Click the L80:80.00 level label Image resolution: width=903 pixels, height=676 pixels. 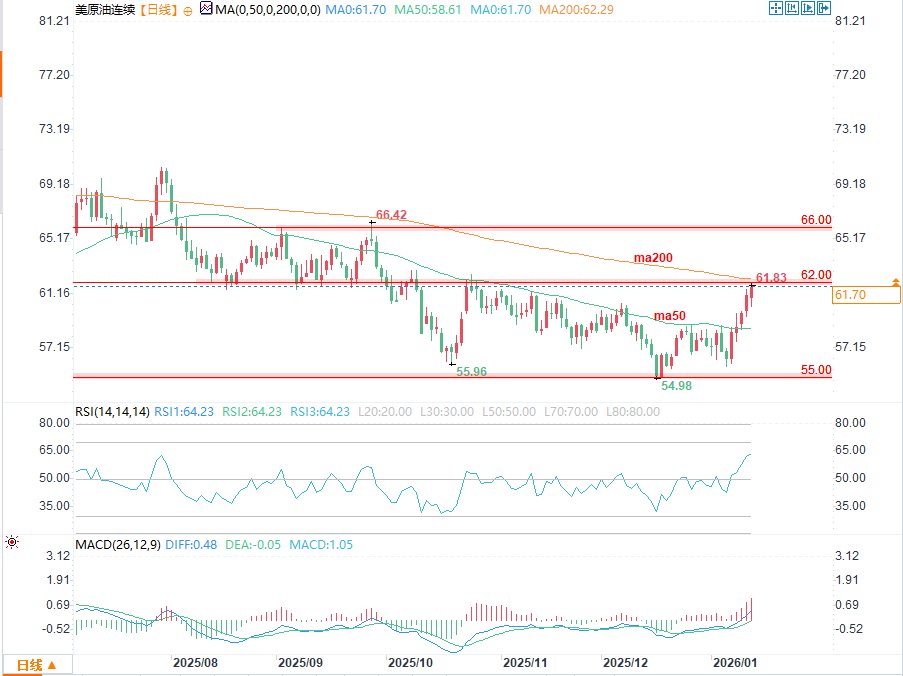click(x=633, y=412)
